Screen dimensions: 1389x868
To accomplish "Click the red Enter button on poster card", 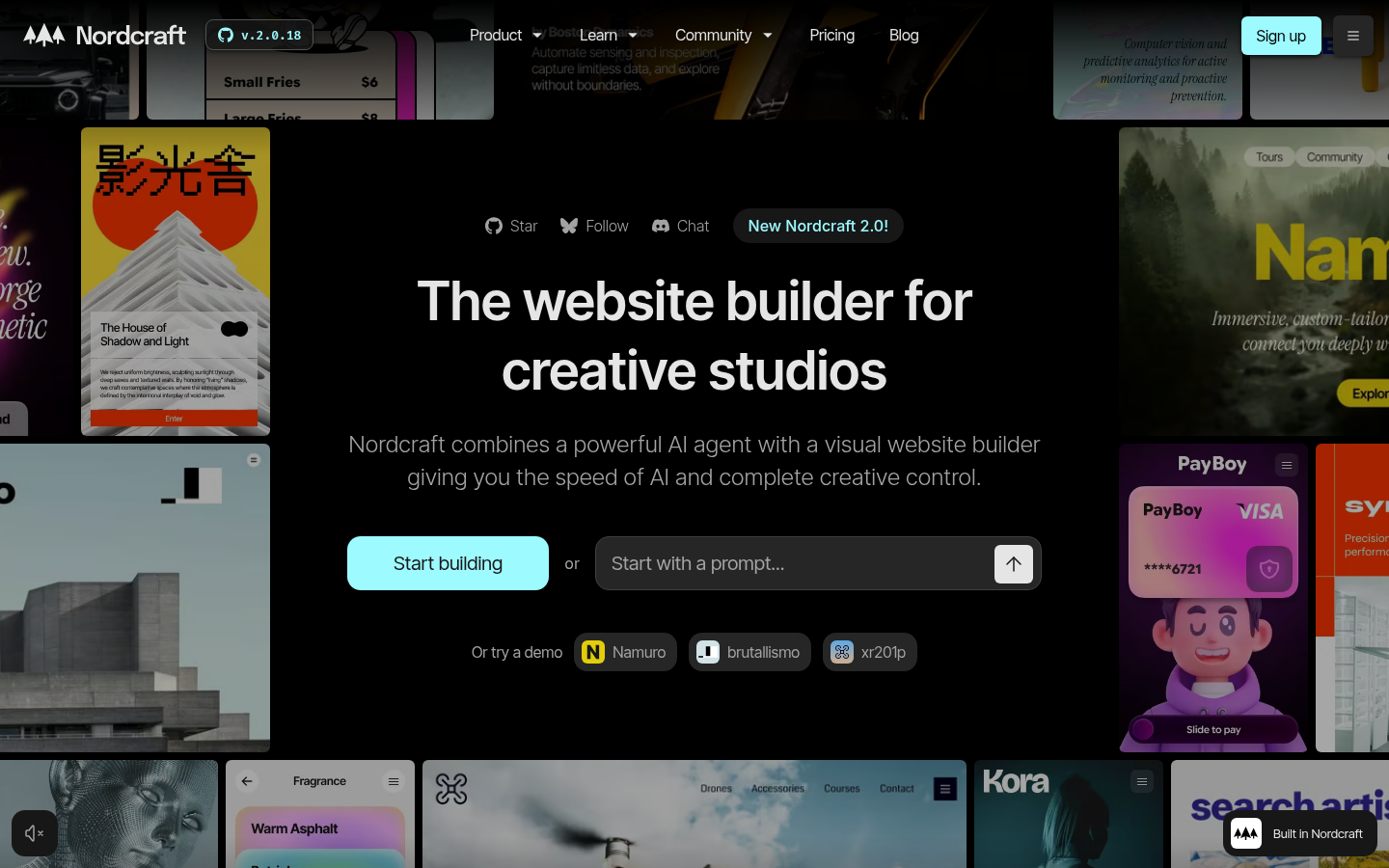I will coord(174,419).
